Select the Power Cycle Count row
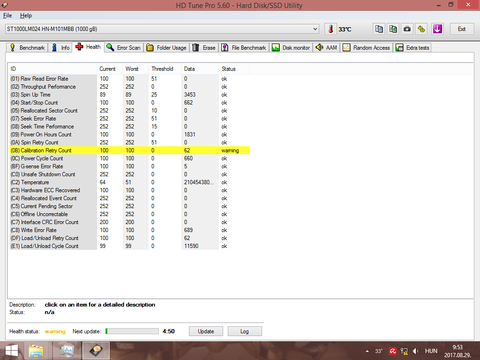Image resolution: width=480 pixels, height=360 pixels. pyautogui.click(x=129, y=158)
